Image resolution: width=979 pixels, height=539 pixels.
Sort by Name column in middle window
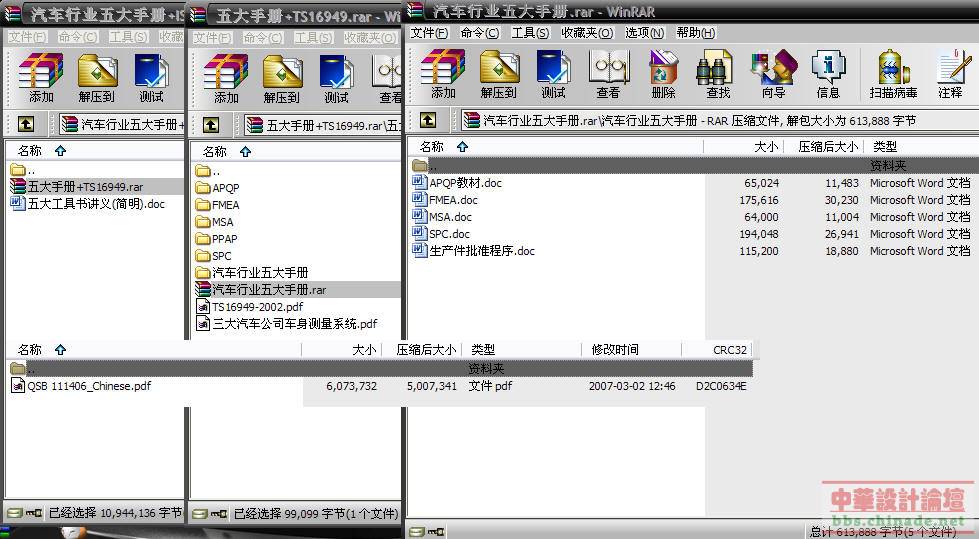tap(295, 152)
